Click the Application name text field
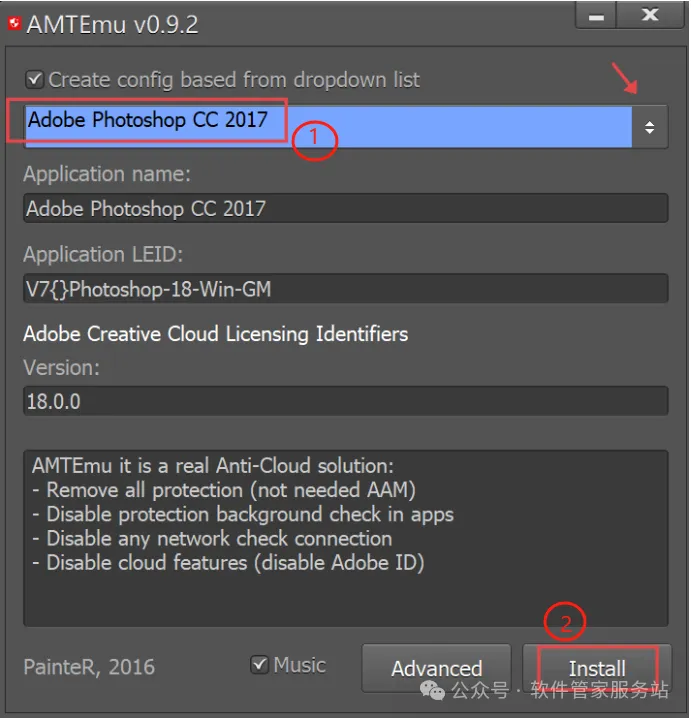Image resolution: width=691 pixels, height=718 pixels. [345, 208]
